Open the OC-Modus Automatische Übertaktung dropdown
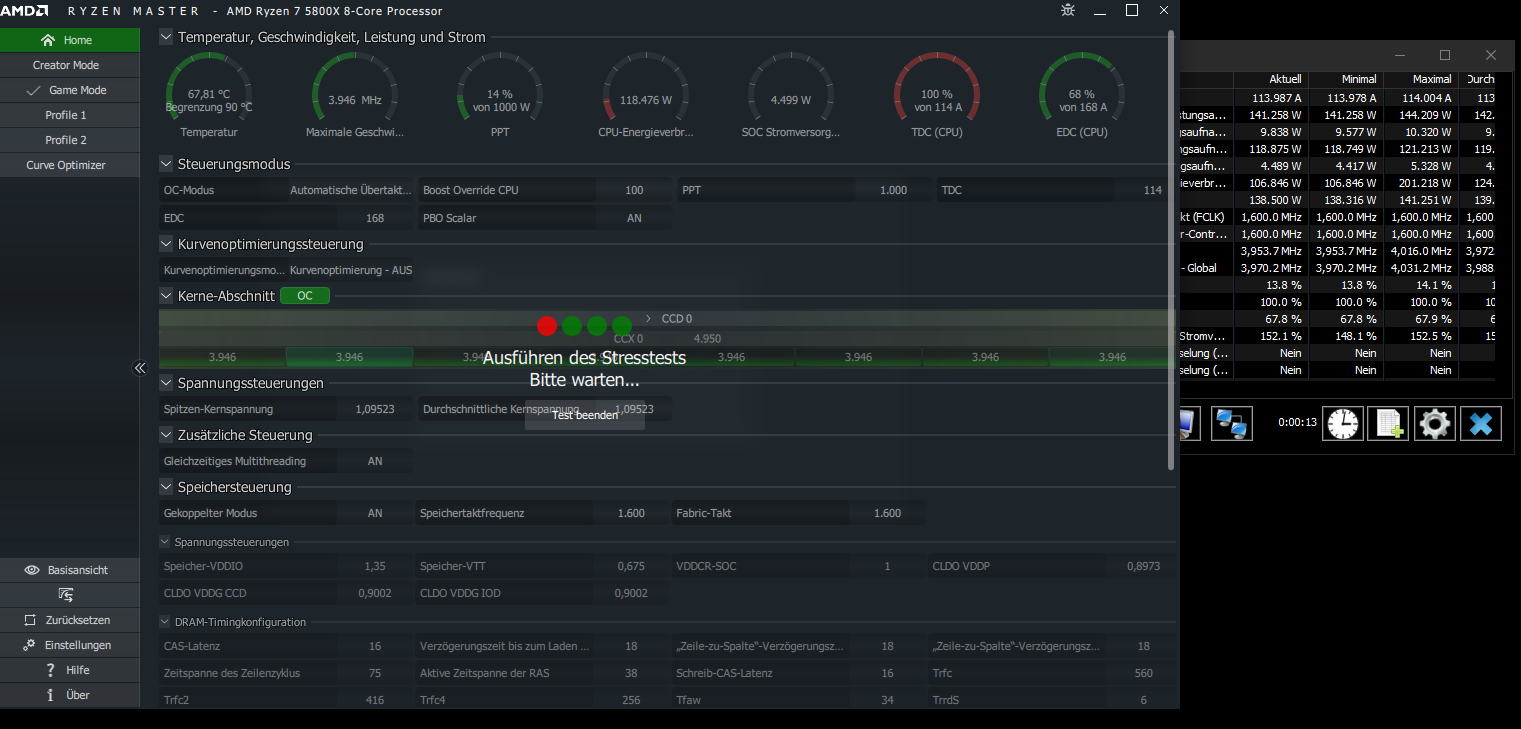This screenshot has width=1521, height=729. click(351, 190)
